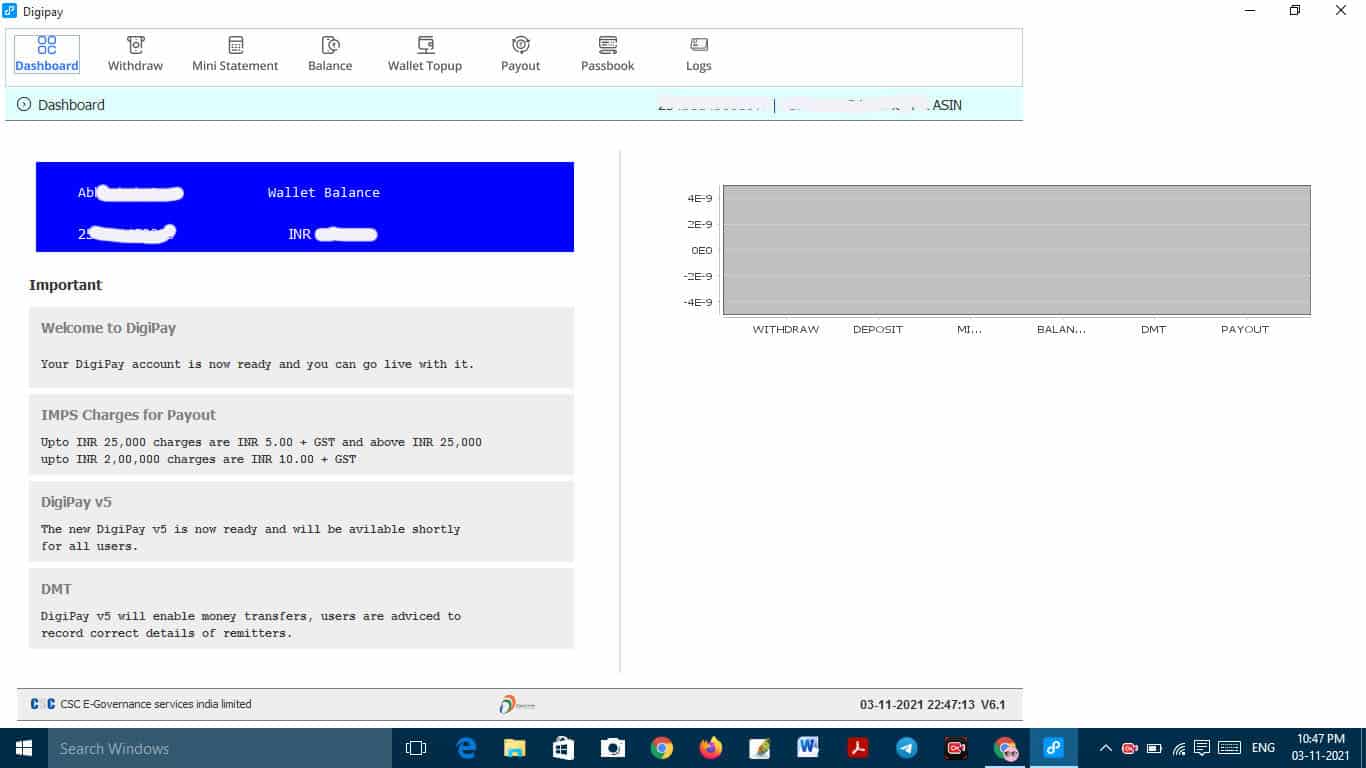Click the Important heading
1366x768 pixels.
[x=66, y=285]
